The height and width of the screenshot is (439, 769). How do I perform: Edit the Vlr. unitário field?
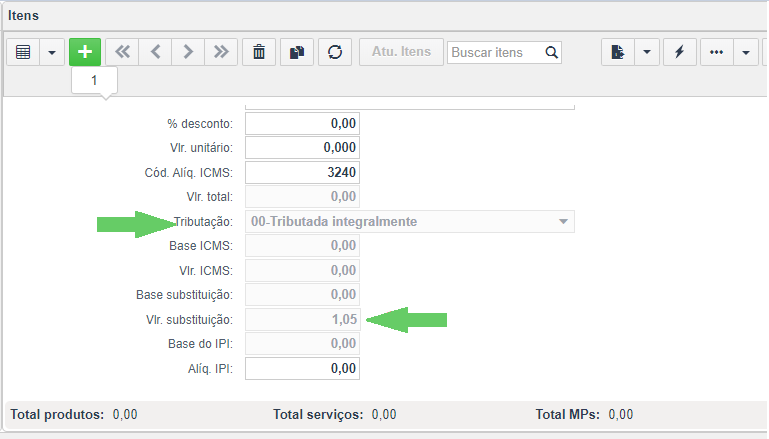pos(303,148)
